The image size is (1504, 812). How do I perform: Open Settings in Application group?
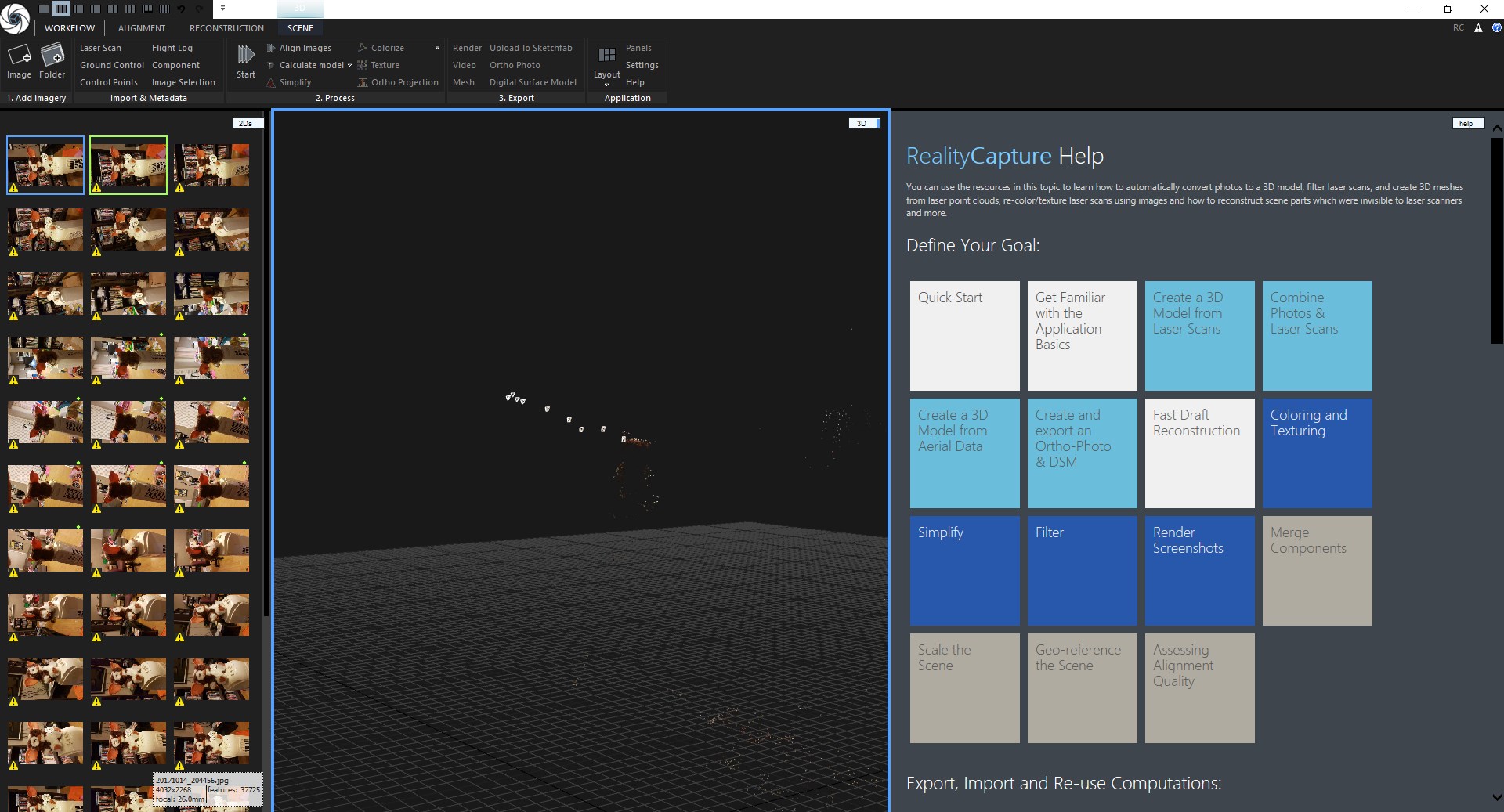click(x=642, y=65)
